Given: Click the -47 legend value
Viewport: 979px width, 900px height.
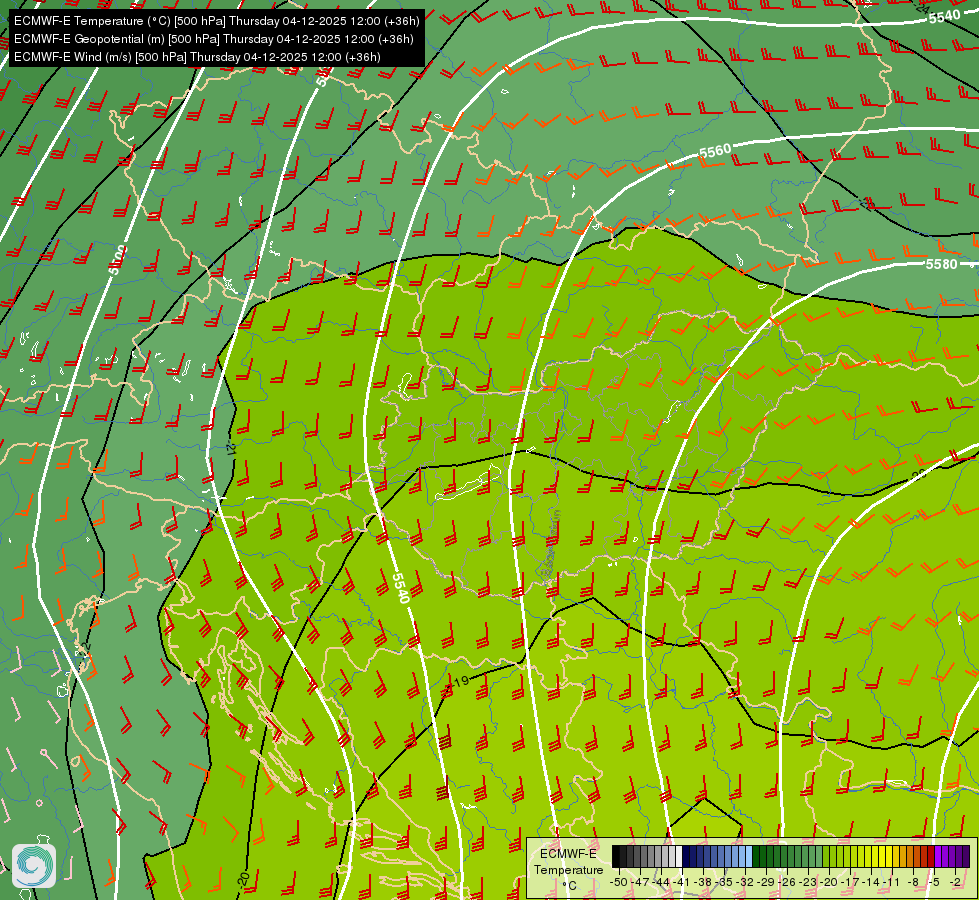Looking at the screenshot, I should click(640, 882).
